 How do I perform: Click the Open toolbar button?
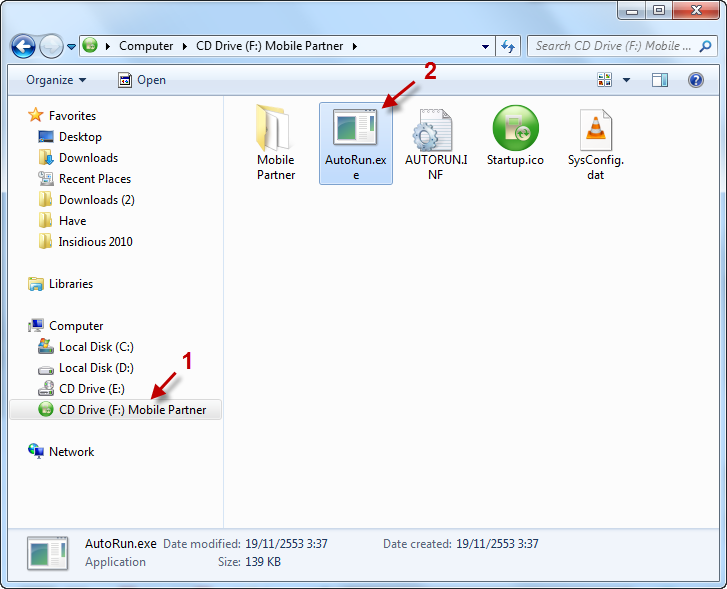142,80
